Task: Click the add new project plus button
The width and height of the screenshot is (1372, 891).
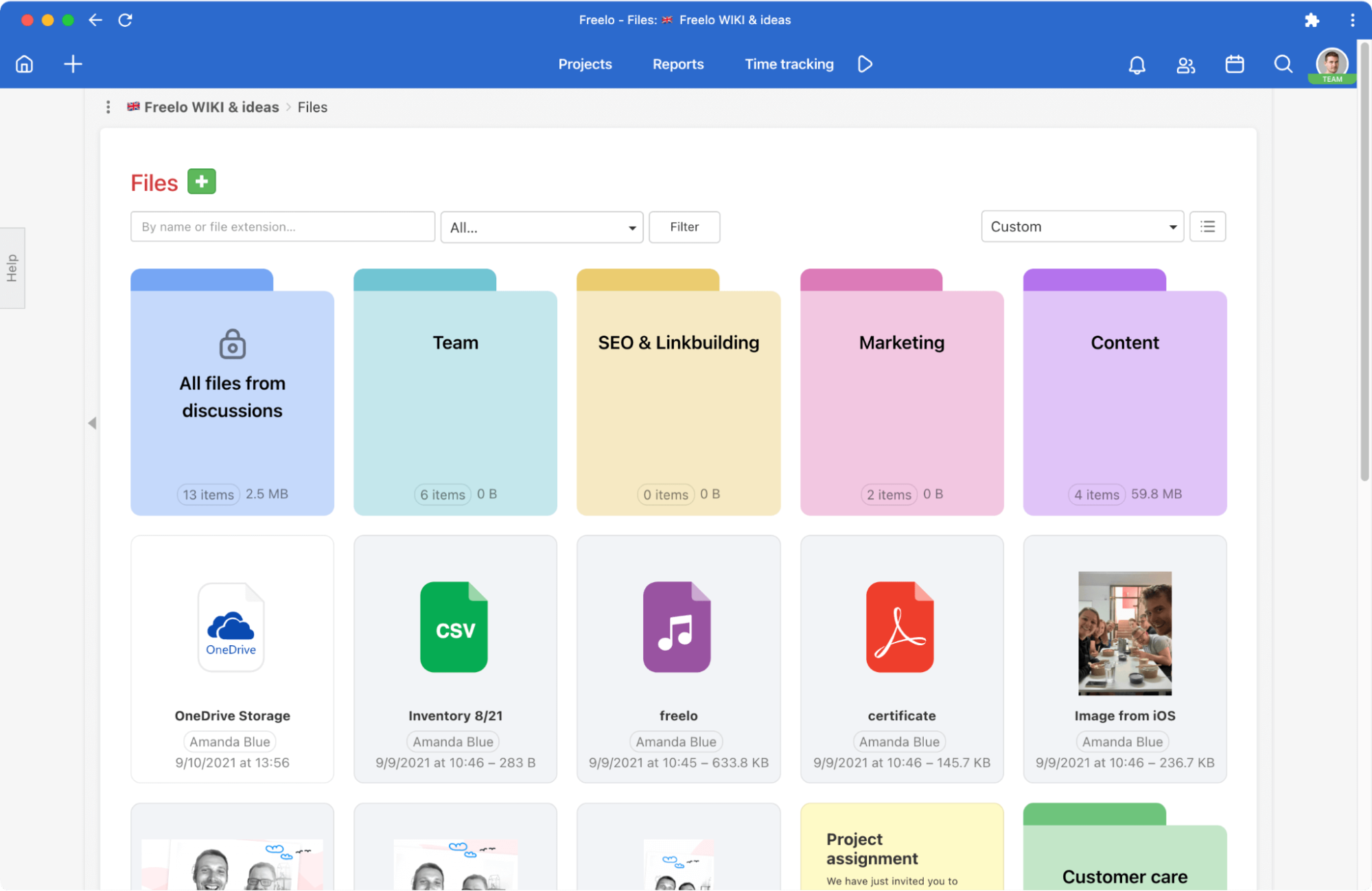Action: 73,63
